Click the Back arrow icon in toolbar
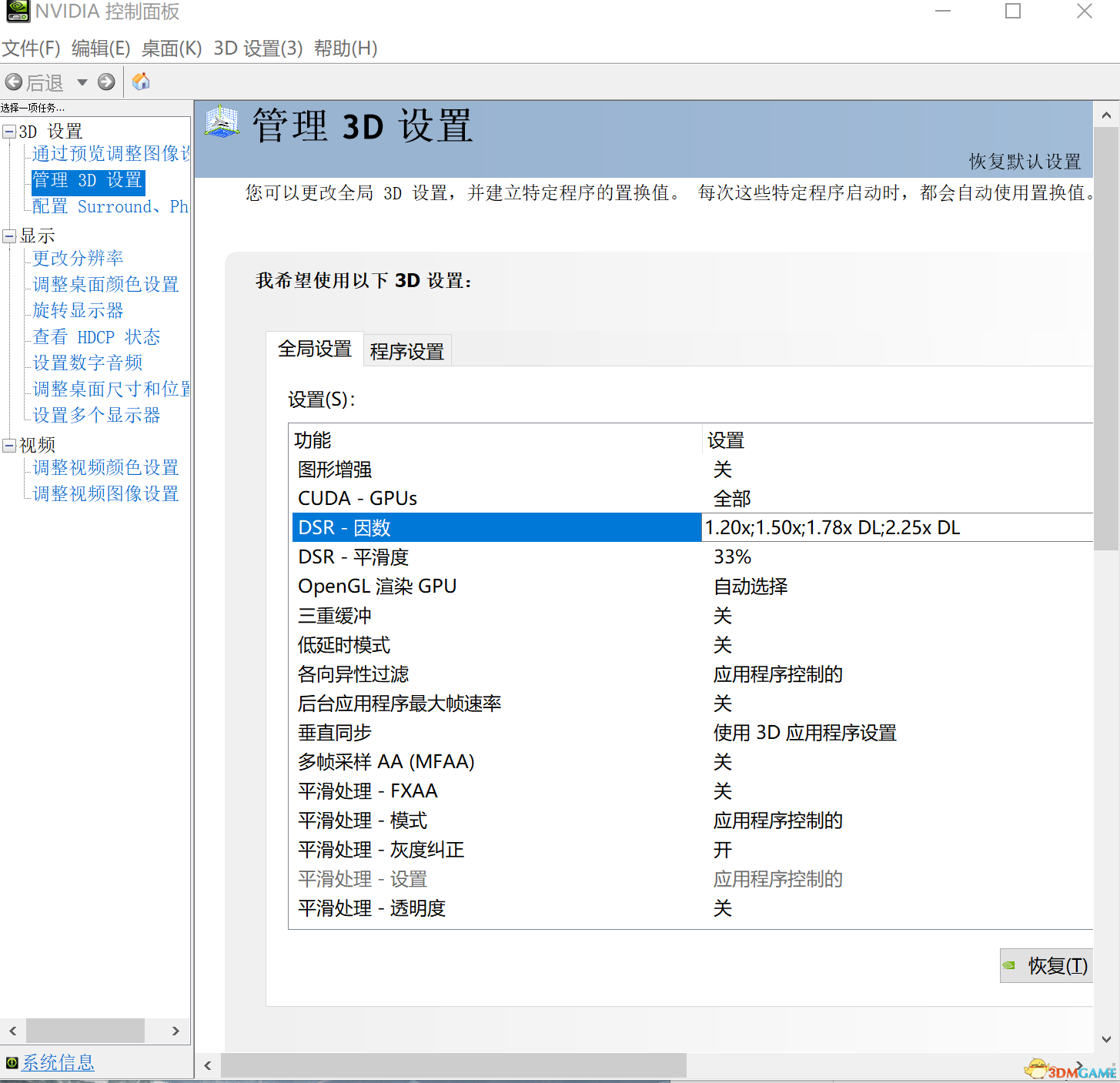Screen dimensions: 1120x1083 [13, 82]
